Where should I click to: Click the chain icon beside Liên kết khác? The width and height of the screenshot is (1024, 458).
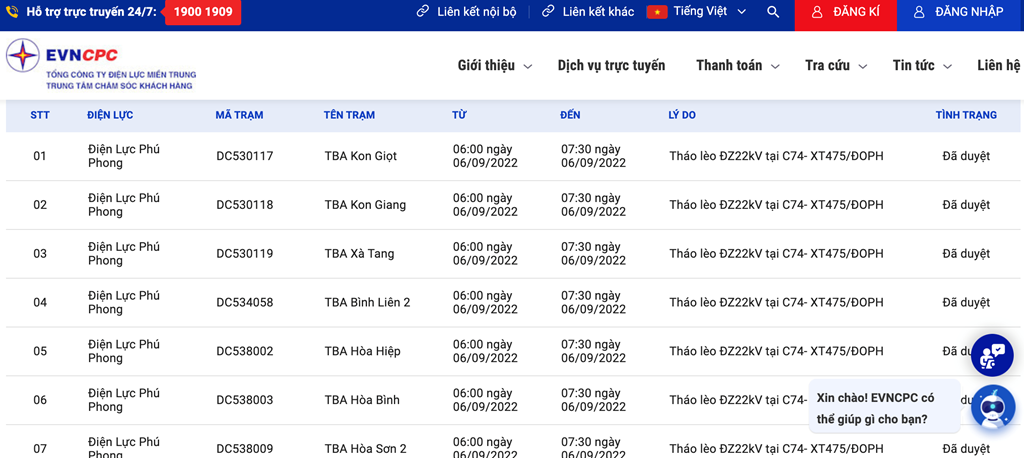coord(549,12)
